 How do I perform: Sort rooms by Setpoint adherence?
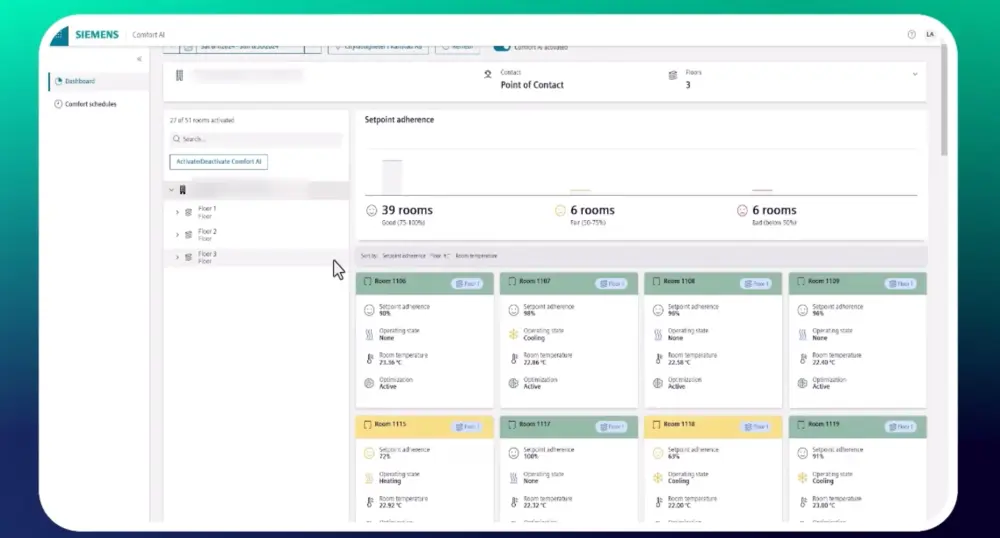(403, 256)
